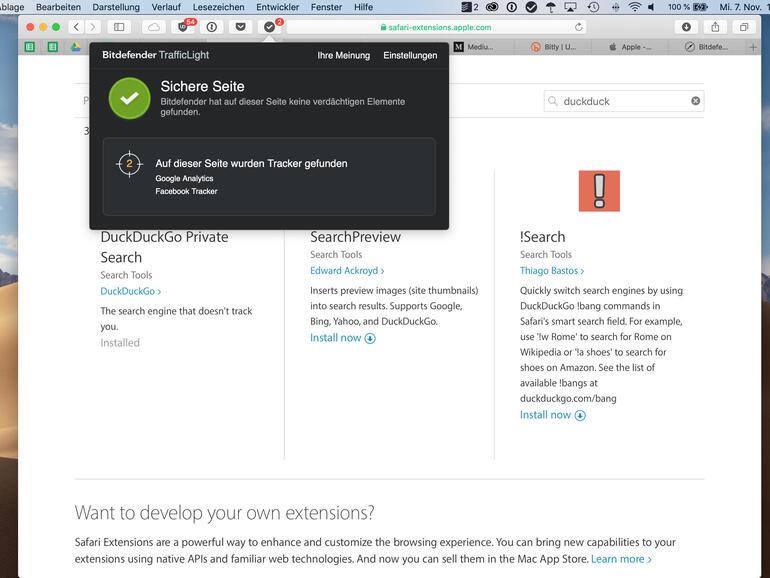
Task: Show all tabs overview button
Action: (743, 27)
